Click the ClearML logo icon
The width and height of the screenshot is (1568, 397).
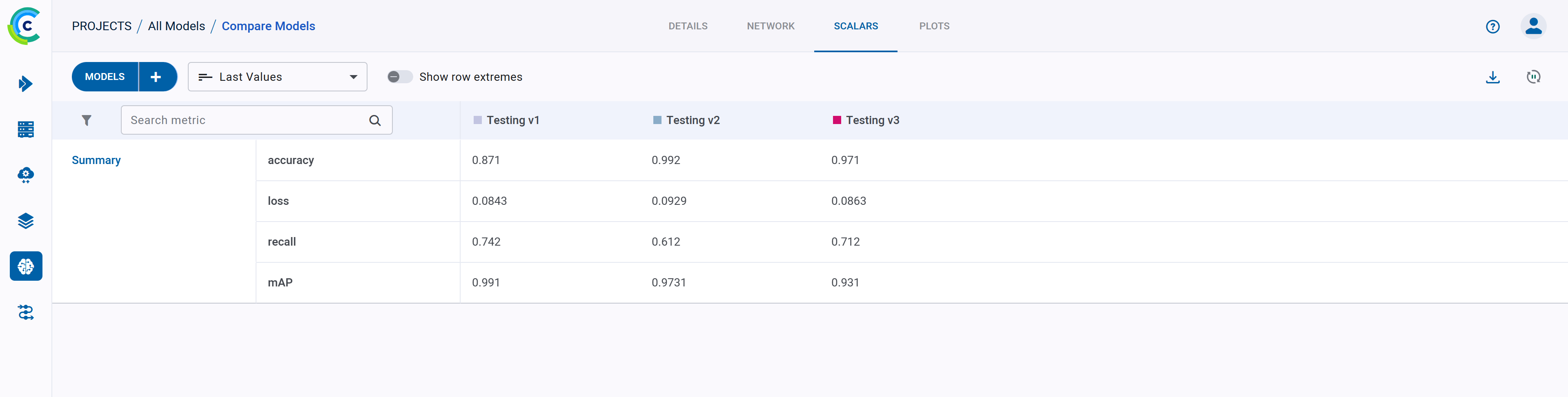coord(24,26)
